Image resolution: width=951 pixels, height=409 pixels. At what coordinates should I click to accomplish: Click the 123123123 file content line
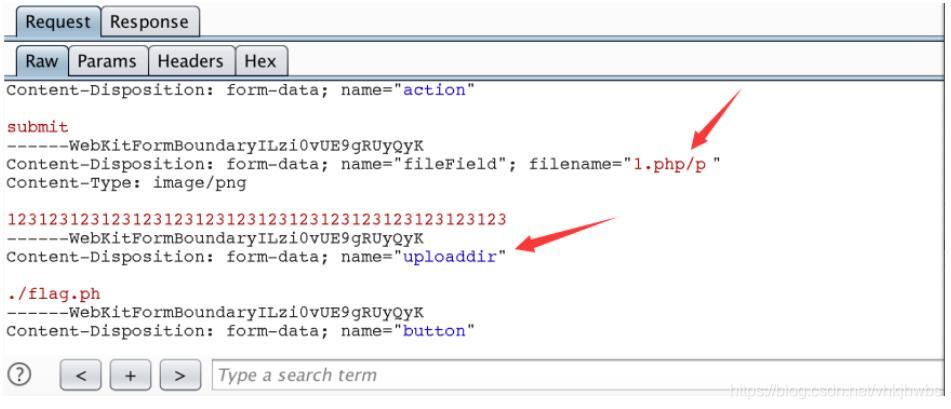257,220
